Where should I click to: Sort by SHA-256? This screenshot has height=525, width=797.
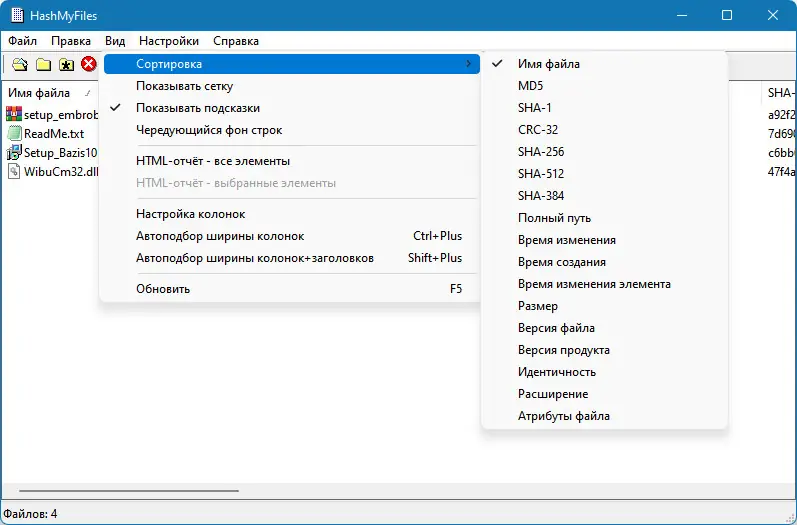click(604, 151)
